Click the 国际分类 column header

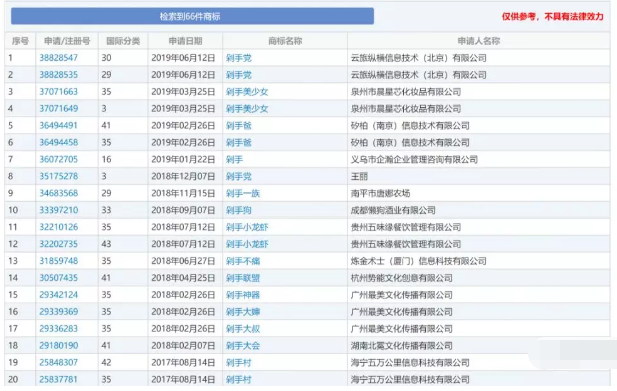coord(123,41)
